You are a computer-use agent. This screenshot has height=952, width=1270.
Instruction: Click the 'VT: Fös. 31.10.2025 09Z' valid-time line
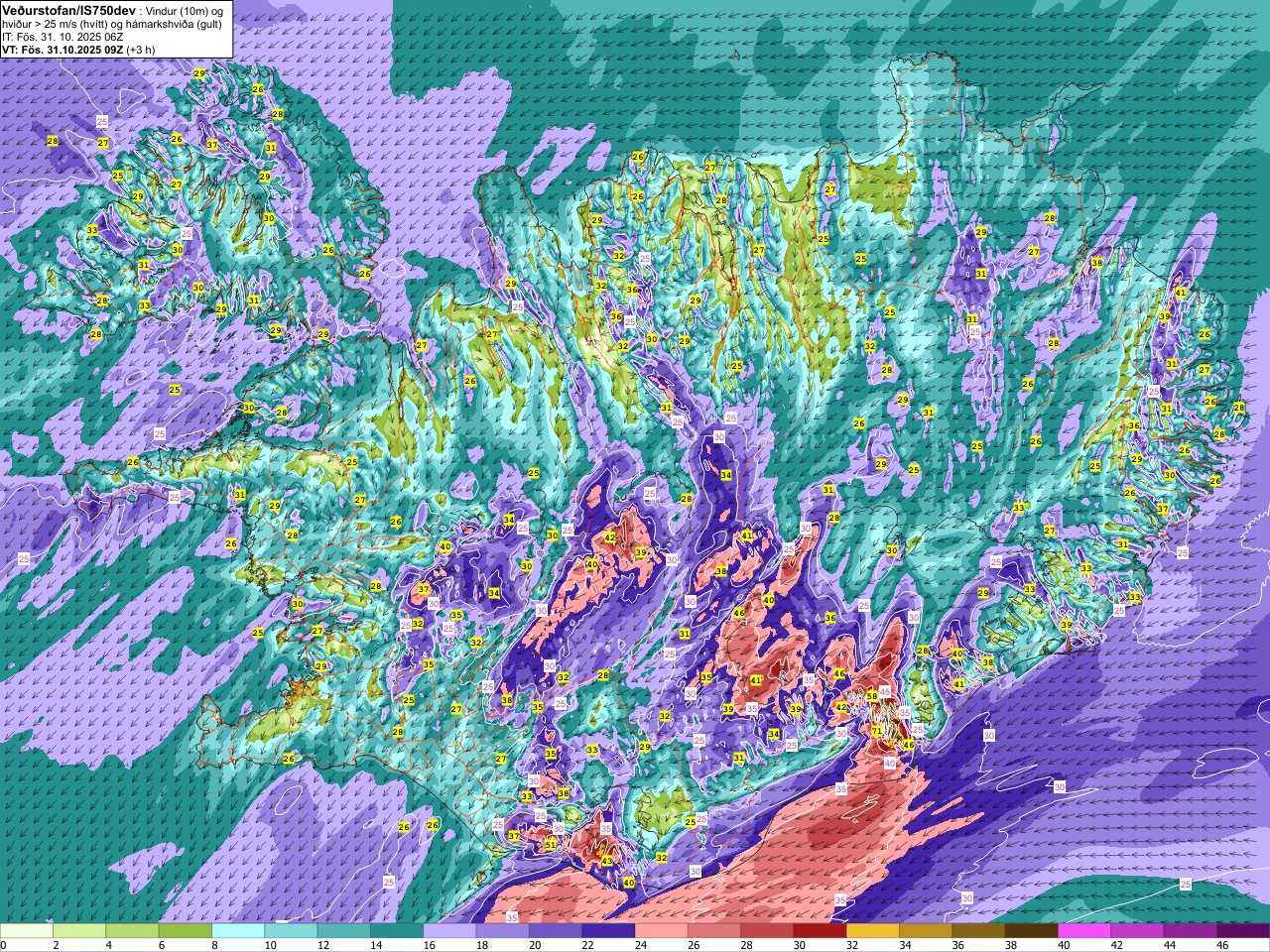63,49
